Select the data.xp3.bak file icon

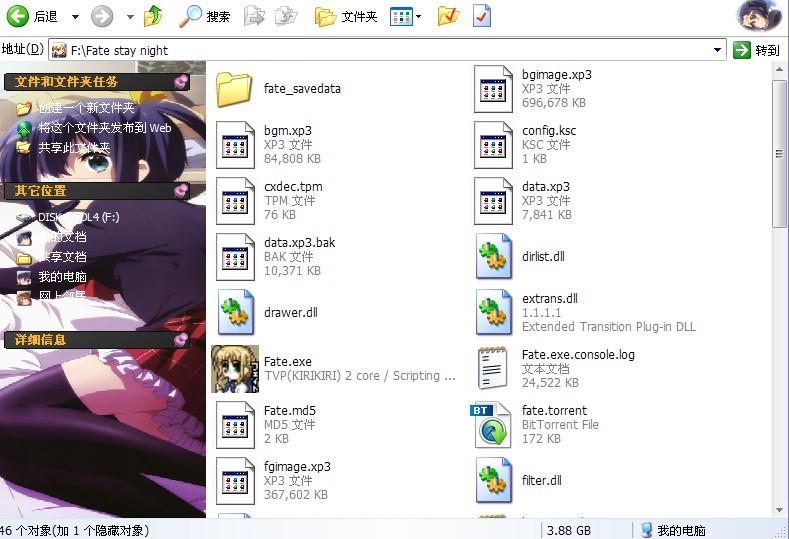pos(235,257)
